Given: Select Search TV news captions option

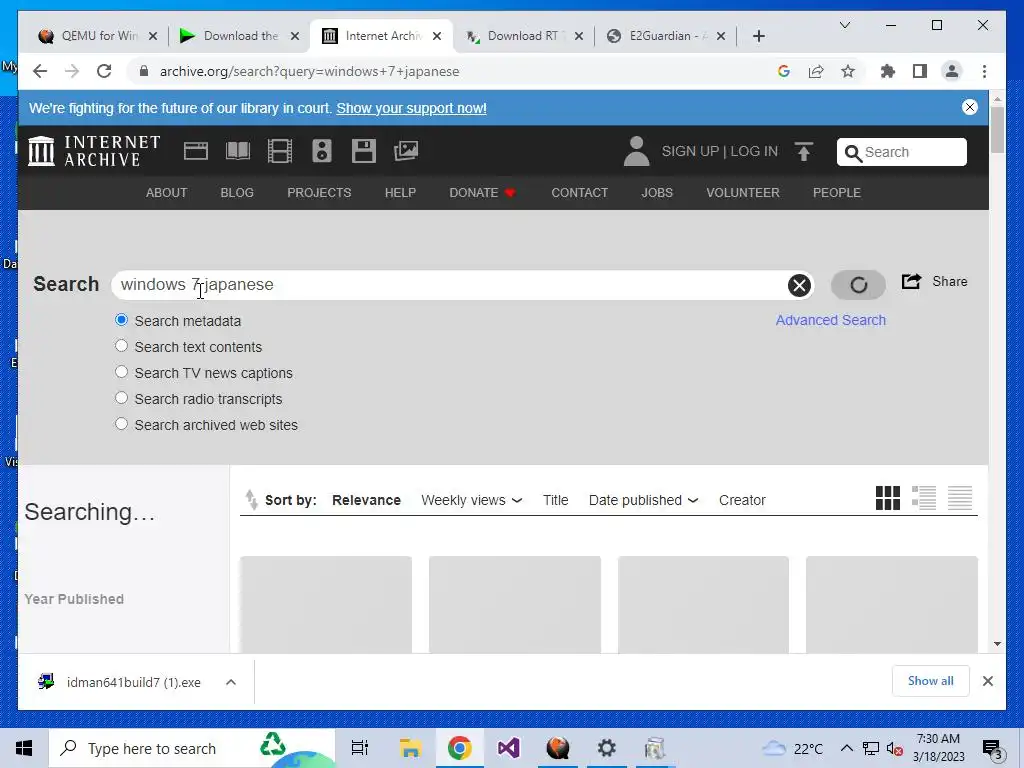Looking at the screenshot, I should 121,372.
